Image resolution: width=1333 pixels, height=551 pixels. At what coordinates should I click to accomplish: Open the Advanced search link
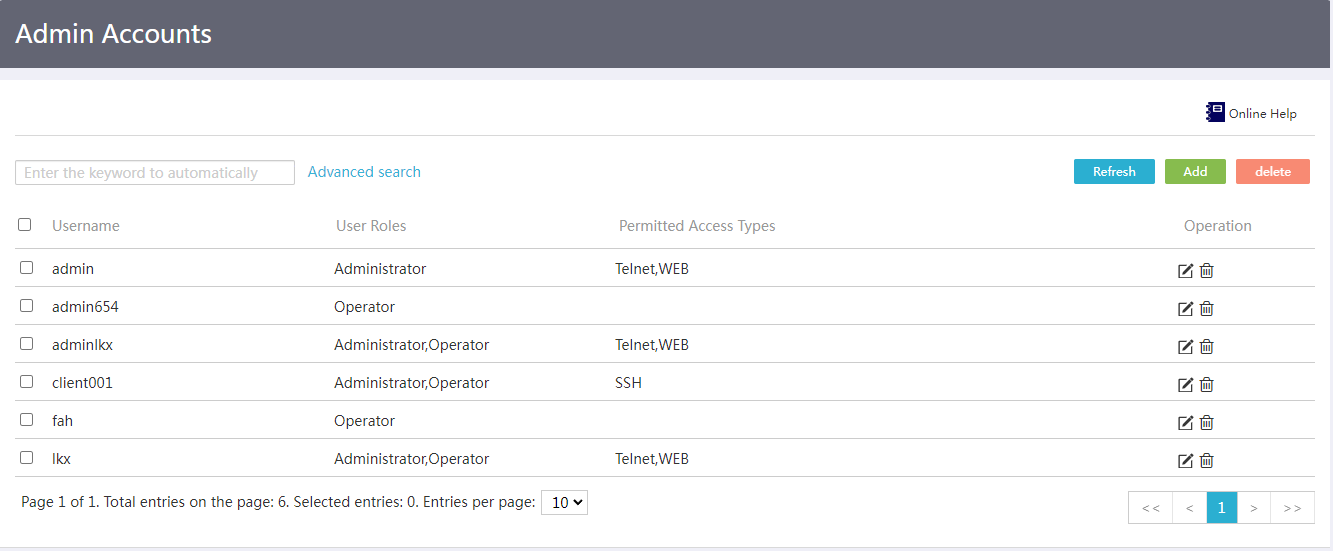[x=364, y=172]
